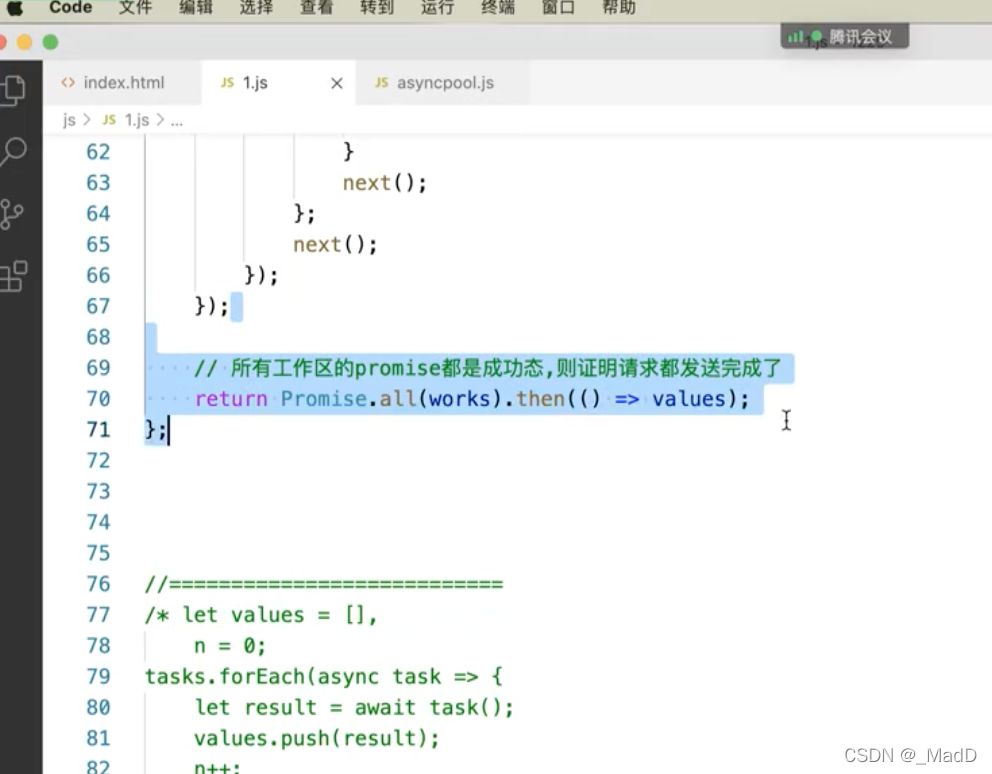Open the 查看 menu
The image size is (992, 774).
coord(316,8)
